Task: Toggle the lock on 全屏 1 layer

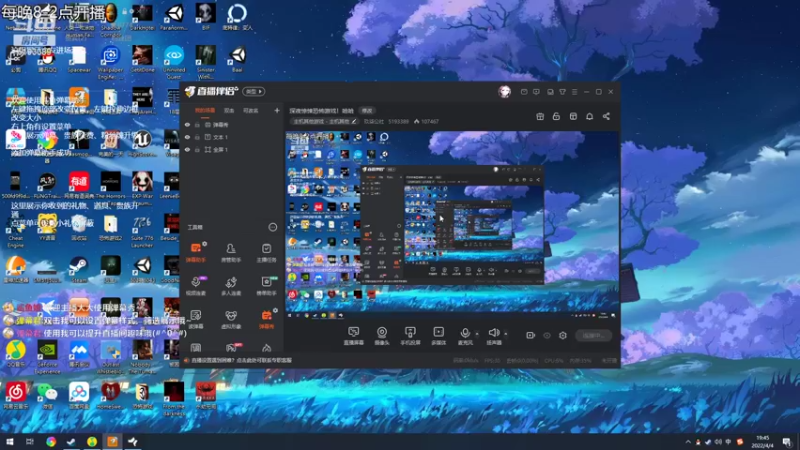Action: click(x=197, y=149)
